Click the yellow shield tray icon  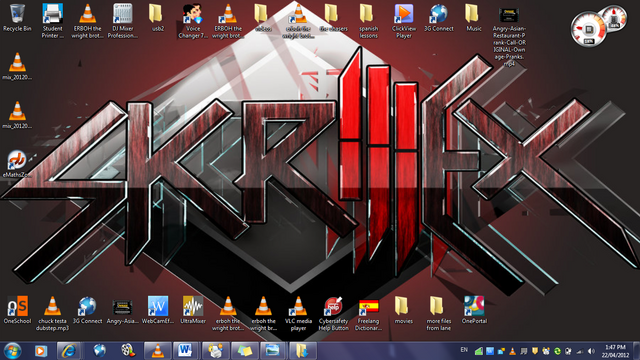(x=535, y=351)
